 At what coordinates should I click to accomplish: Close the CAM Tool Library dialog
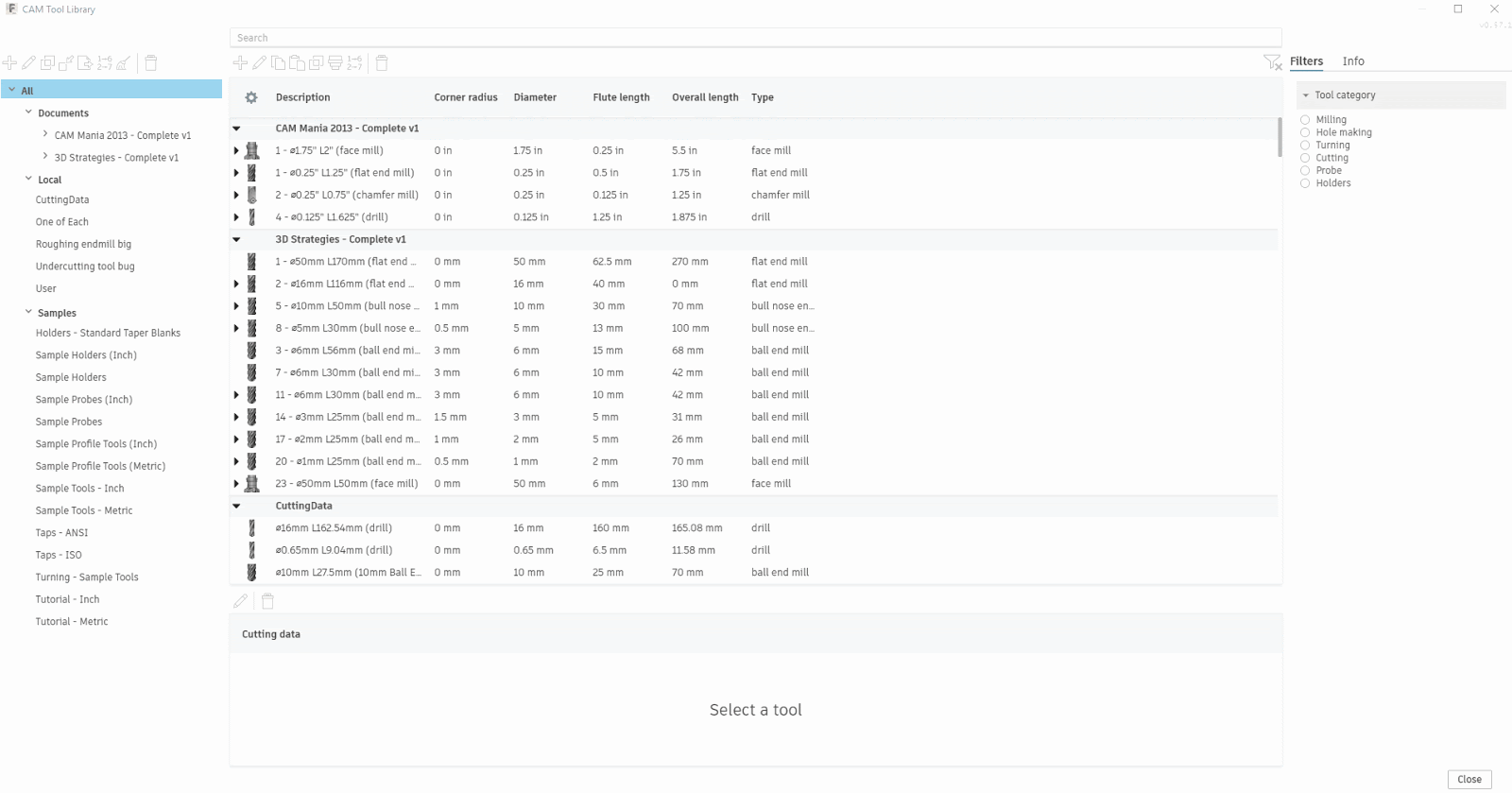pyautogui.click(x=1469, y=780)
